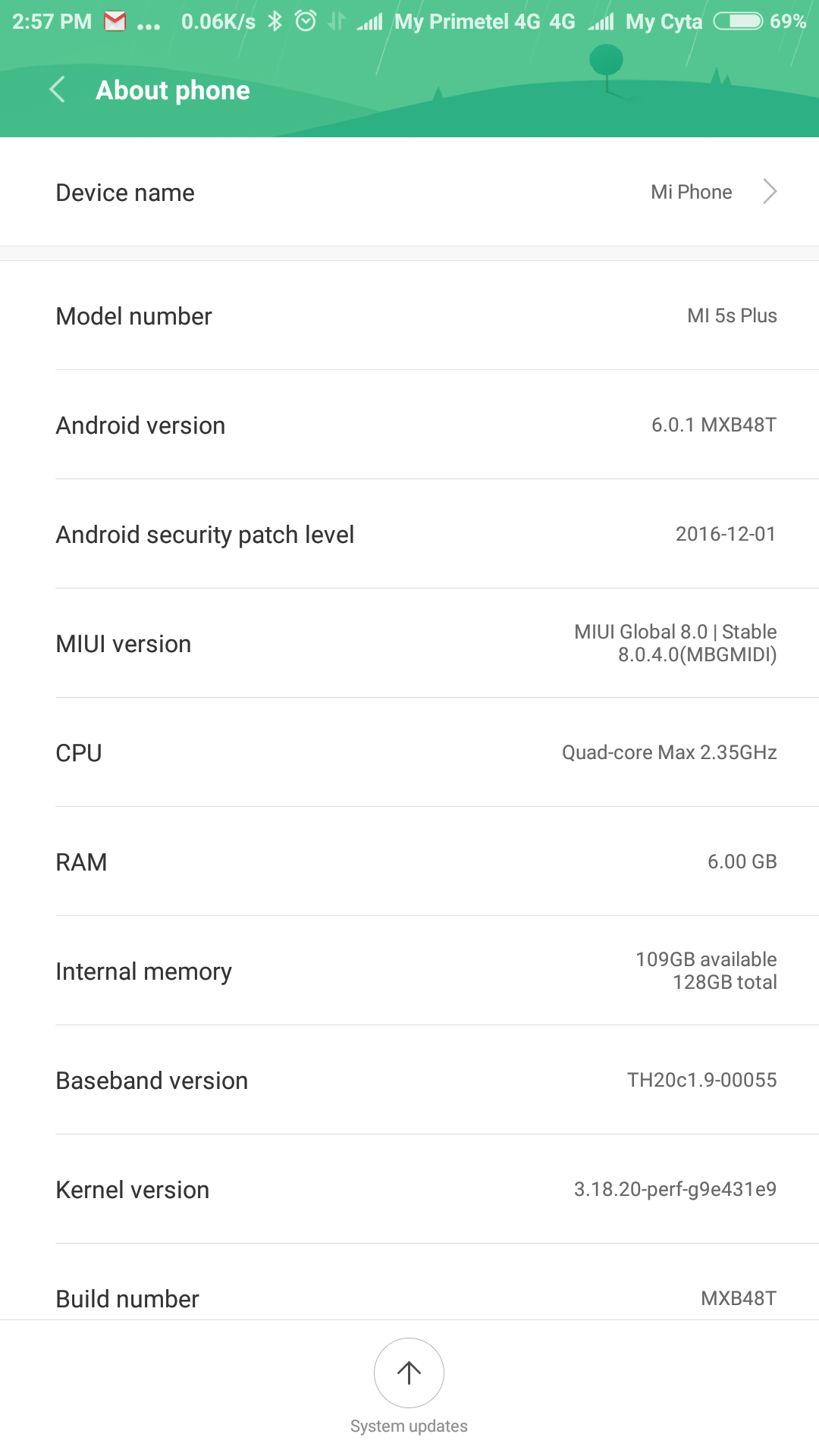This screenshot has width=819, height=1456.
Task: Select Android security patch level row
Action: point(409,535)
